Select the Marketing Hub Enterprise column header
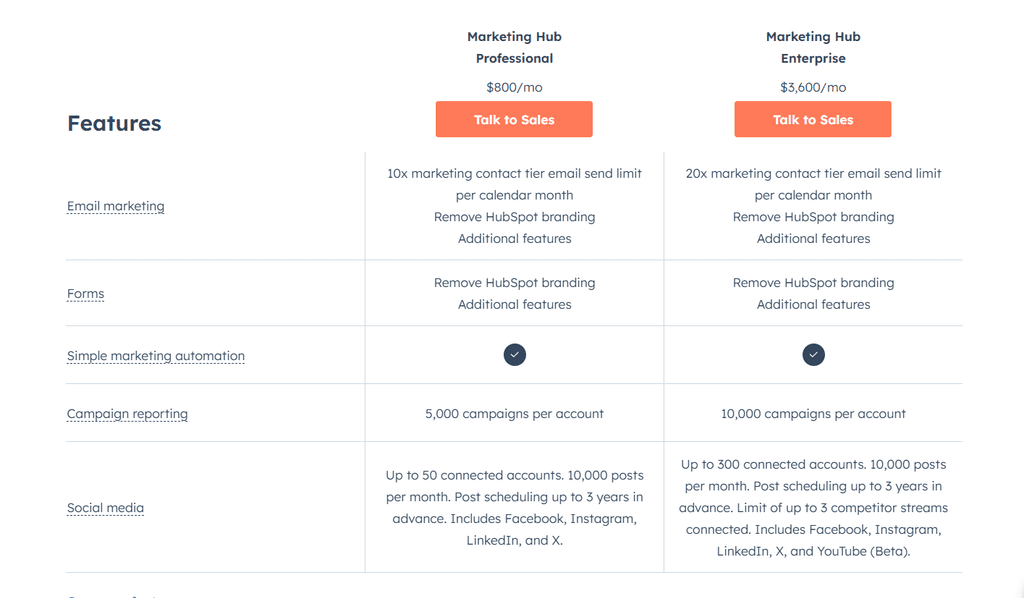 click(813, 47)
